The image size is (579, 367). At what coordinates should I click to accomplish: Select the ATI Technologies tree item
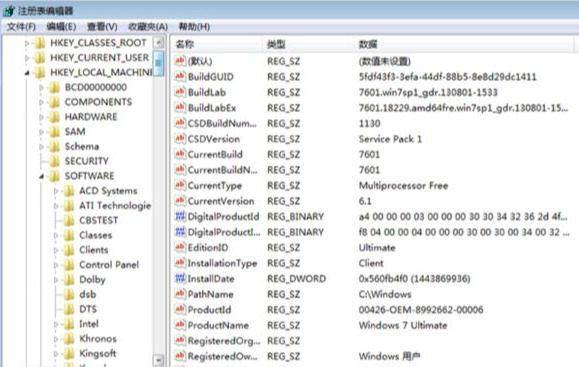(x=115, y=205)
